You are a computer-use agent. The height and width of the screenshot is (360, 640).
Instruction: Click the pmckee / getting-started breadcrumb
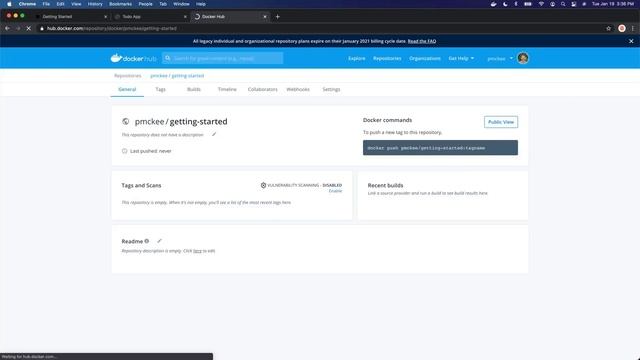click(x=177, y=76)
